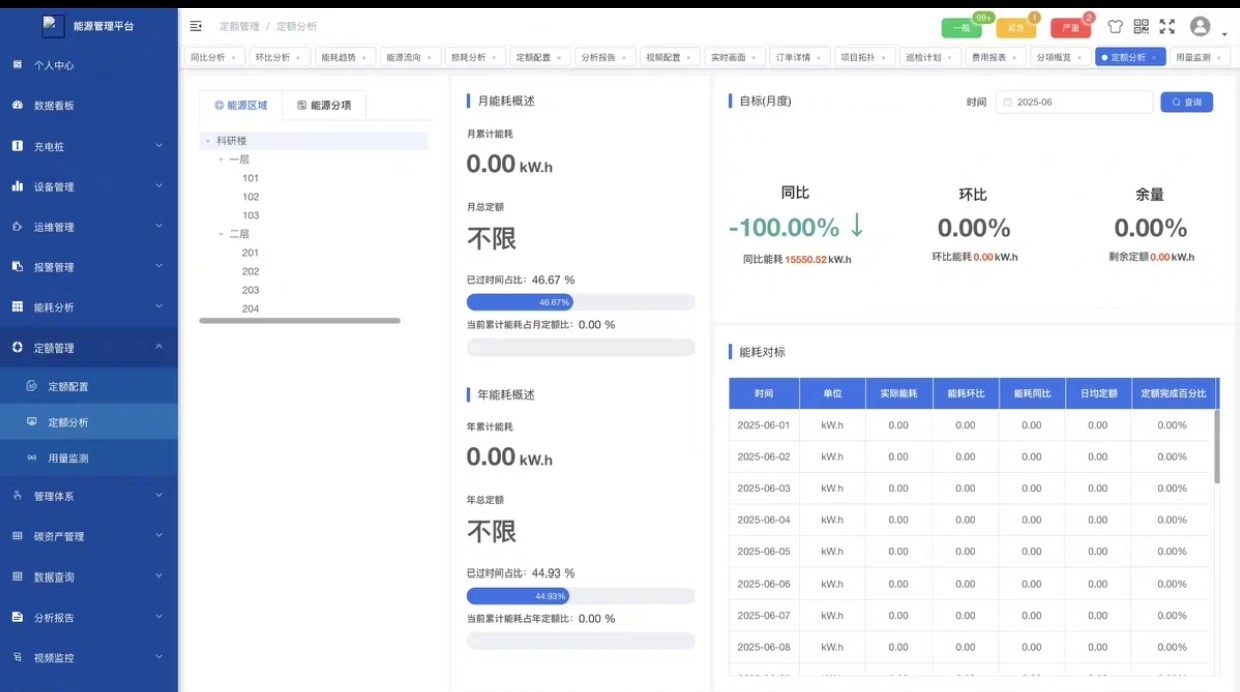The image size is (1240, 692).
Task: Click the calendar icon in date field
Action: pos(1008,102)
